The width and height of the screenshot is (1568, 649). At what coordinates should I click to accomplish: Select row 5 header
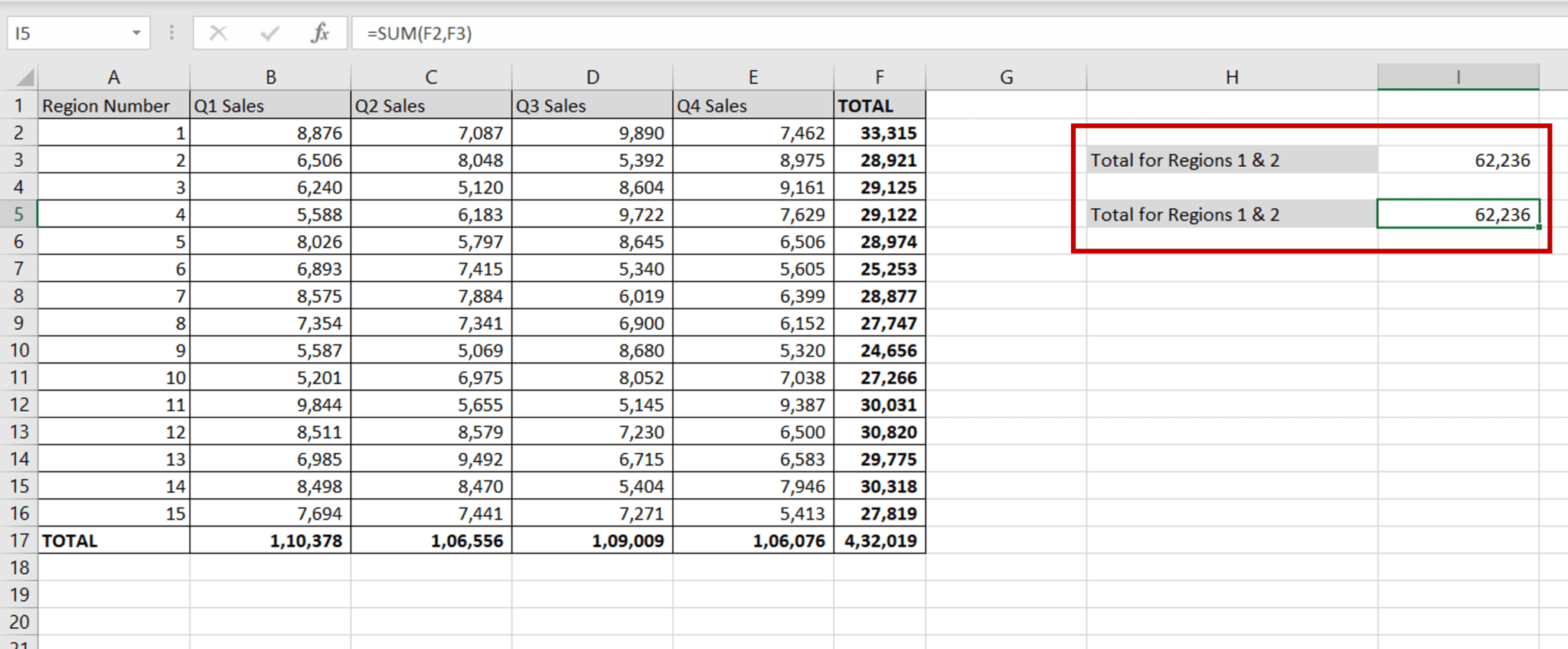(18, 214)
